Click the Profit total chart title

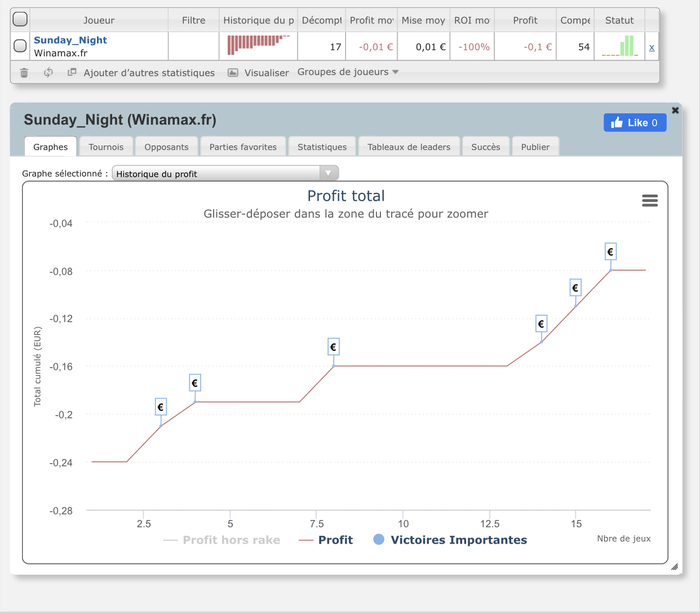pos(346,196)
